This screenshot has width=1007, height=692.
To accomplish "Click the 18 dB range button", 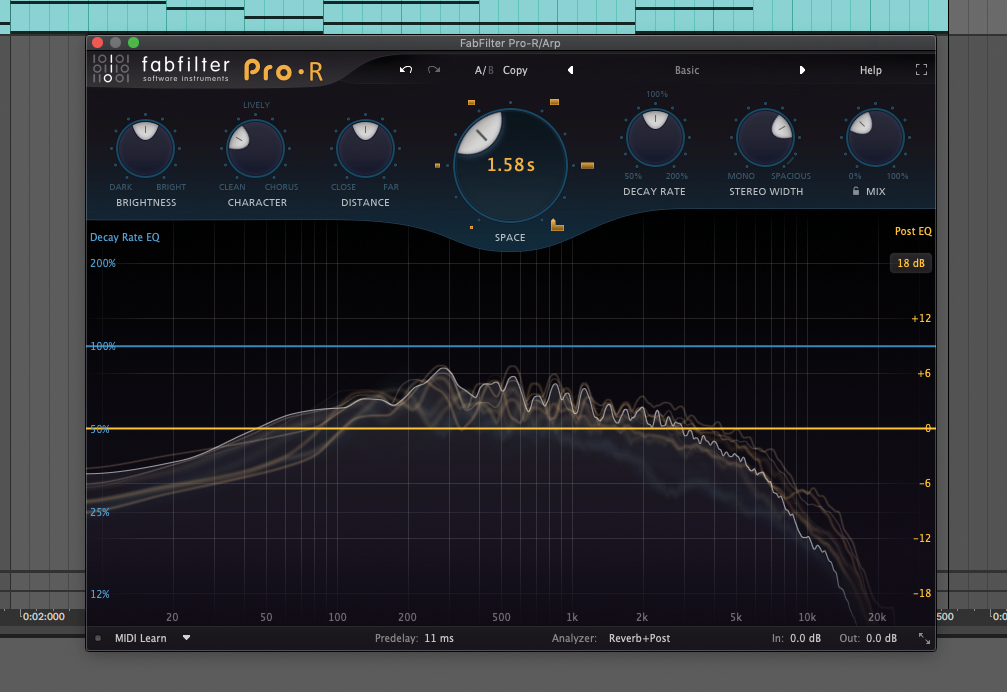I will coord(911,263).
